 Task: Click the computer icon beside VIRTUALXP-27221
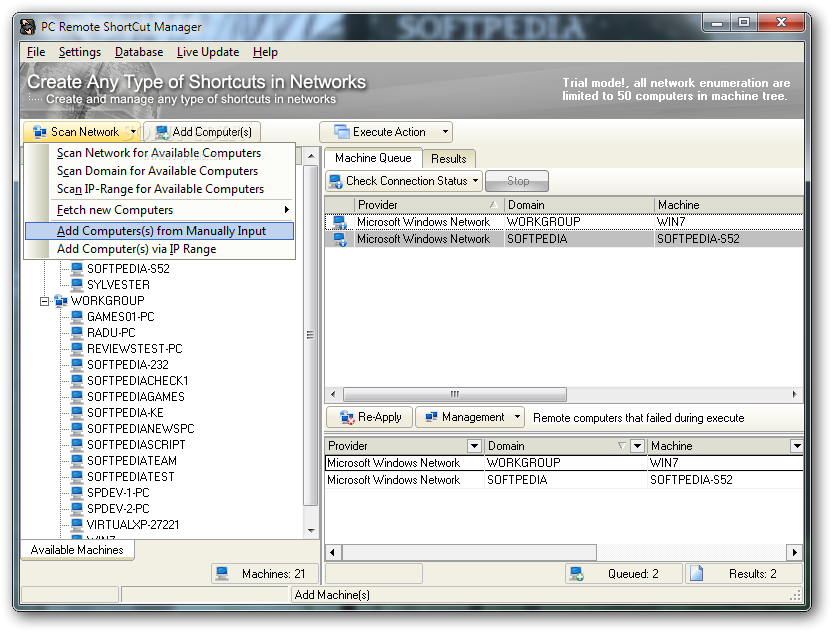click(77, 524)
